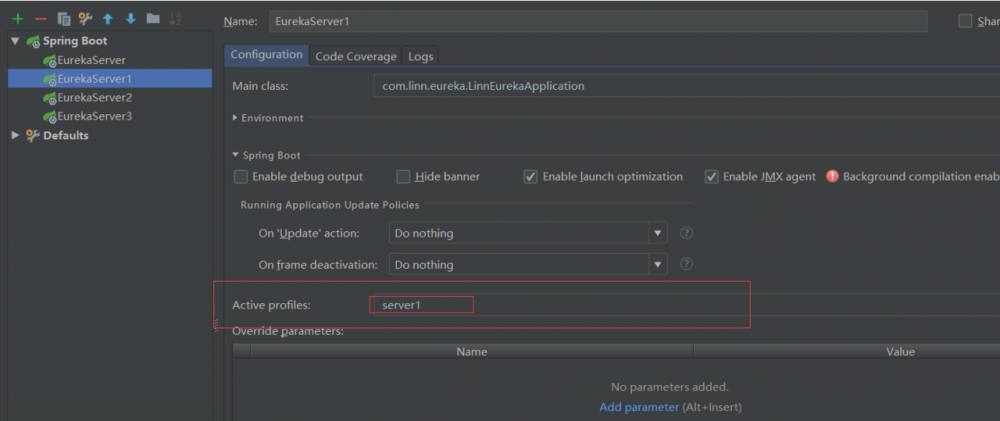Viewport: 1000px width, 421px height.
Task: Collapse the Spring Boot settings section
Action: click(235, 155)
